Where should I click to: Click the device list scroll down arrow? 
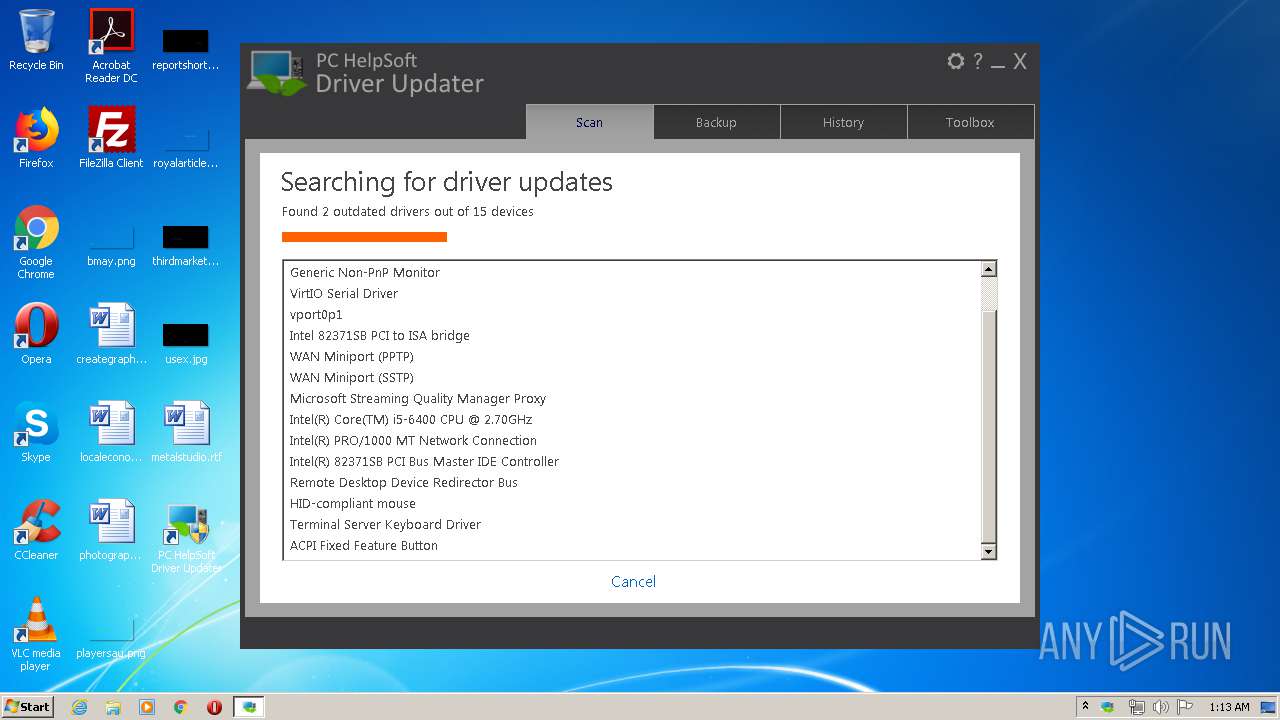tap(988, 551)
